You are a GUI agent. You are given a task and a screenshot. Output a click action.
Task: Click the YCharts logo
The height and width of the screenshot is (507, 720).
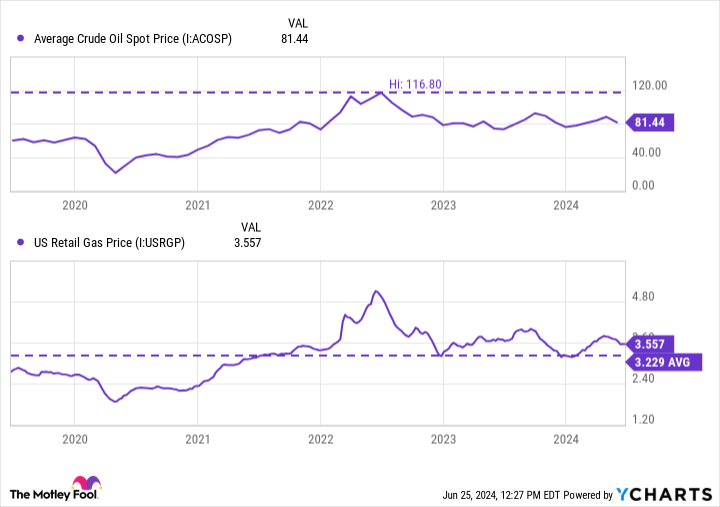pyautogui.click(x=663, y=495)
